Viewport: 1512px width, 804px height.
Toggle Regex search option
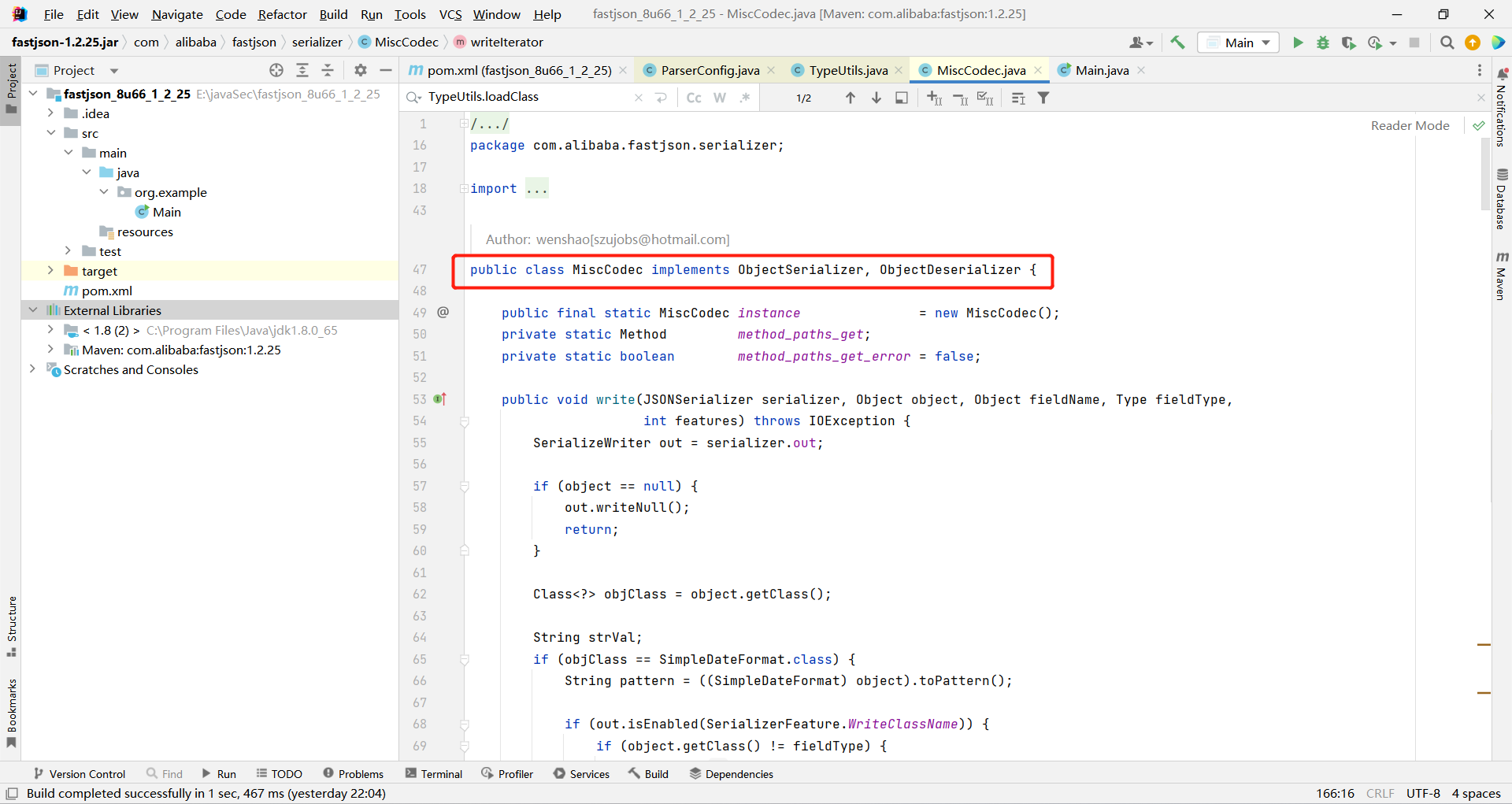point(745,98)
